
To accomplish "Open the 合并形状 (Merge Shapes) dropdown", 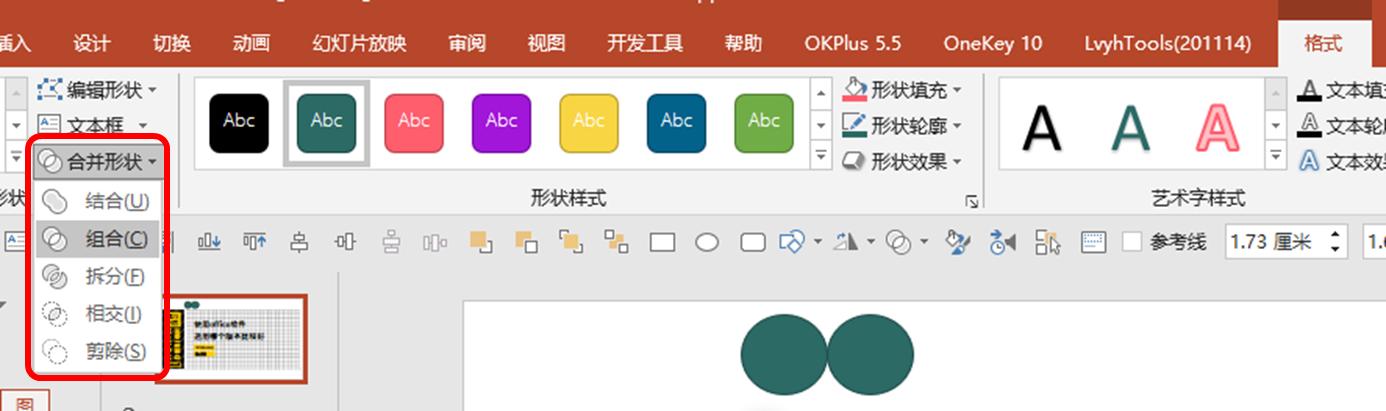I will click(98, 161).
